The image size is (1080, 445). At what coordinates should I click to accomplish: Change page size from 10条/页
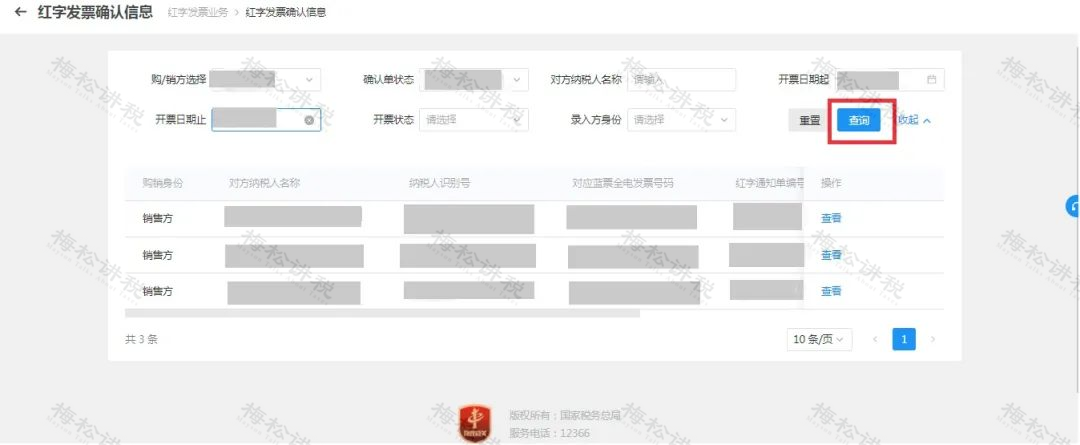tap(819, 339)
